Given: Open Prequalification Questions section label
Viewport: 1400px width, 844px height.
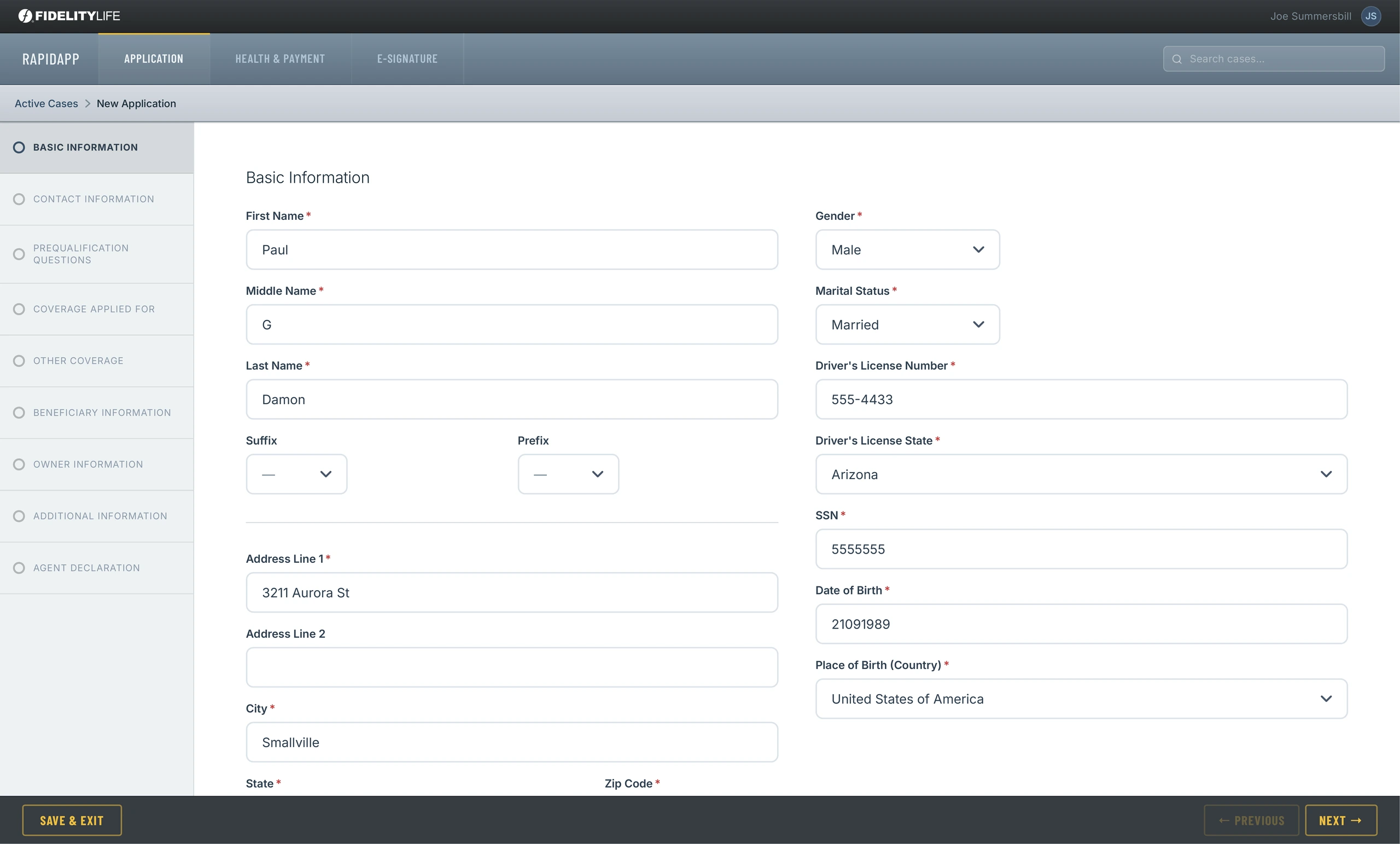Looking at the screenshot, I should click(81, 254).
